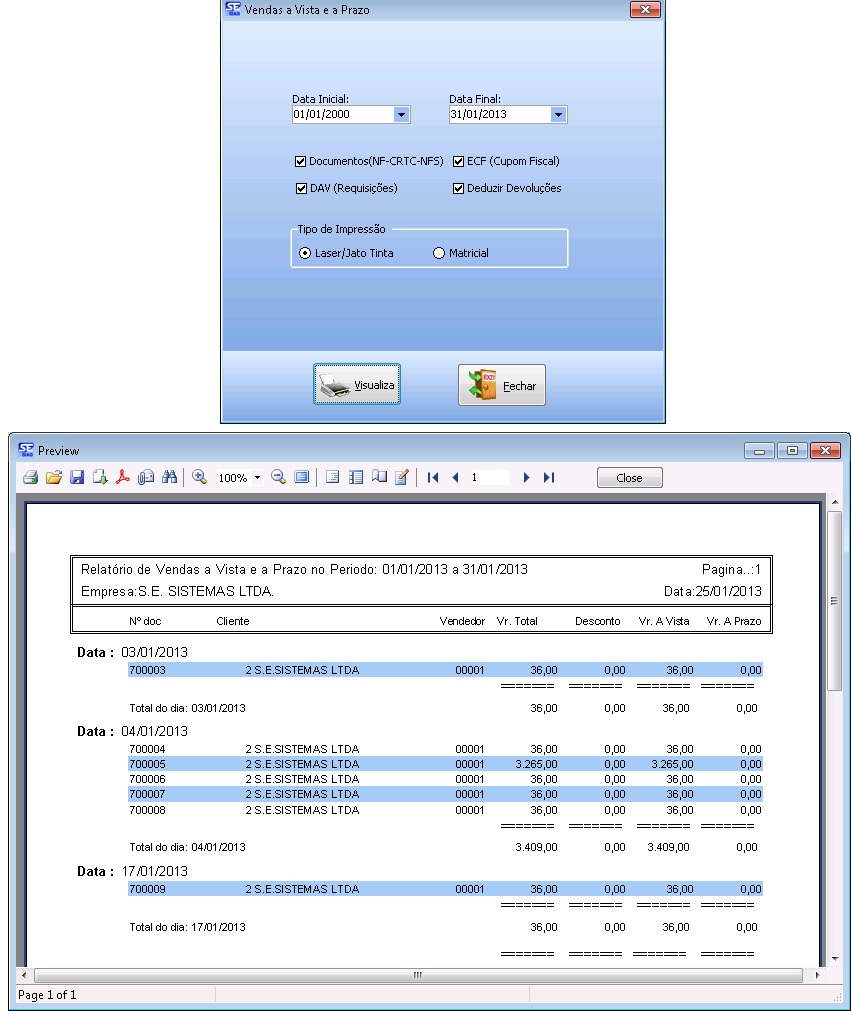
Task: Disable the Deduzir Devoluções option
Action: [x=459, y=188]
